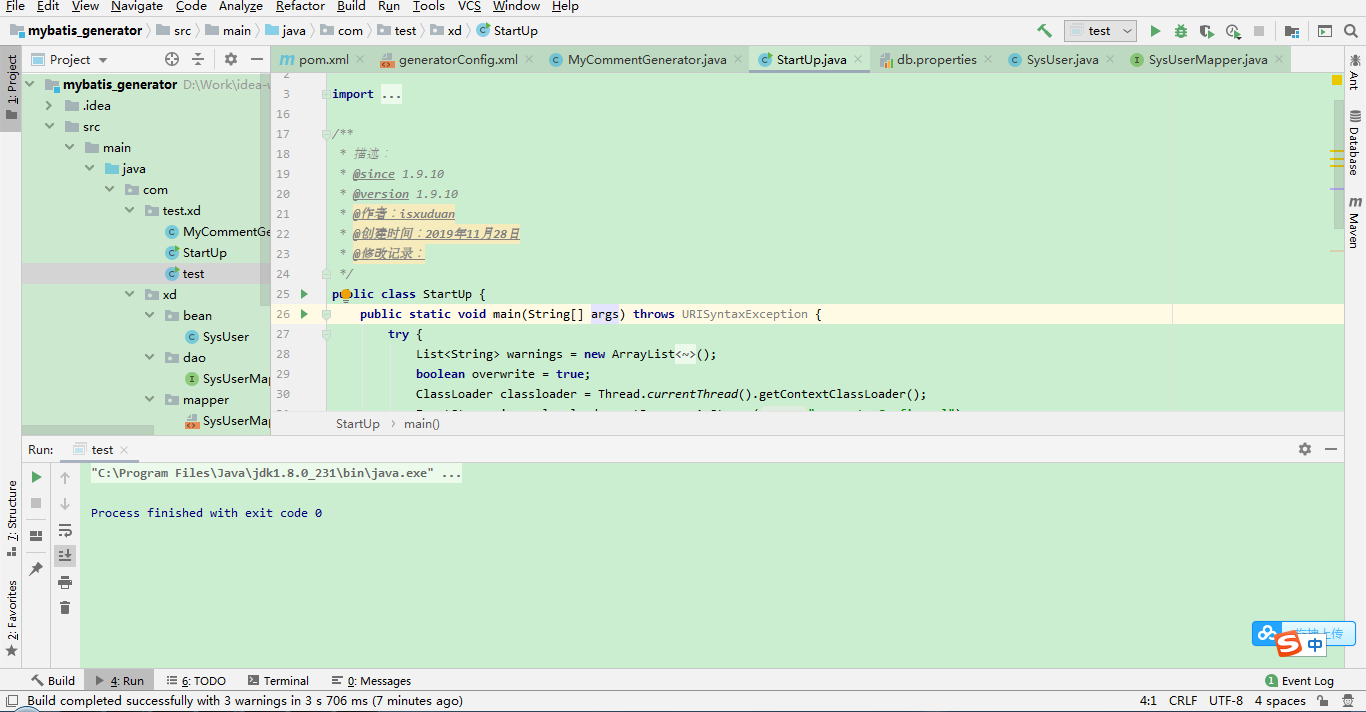
Task: Clear console output with the trash icon
Action: coord(65,606)
